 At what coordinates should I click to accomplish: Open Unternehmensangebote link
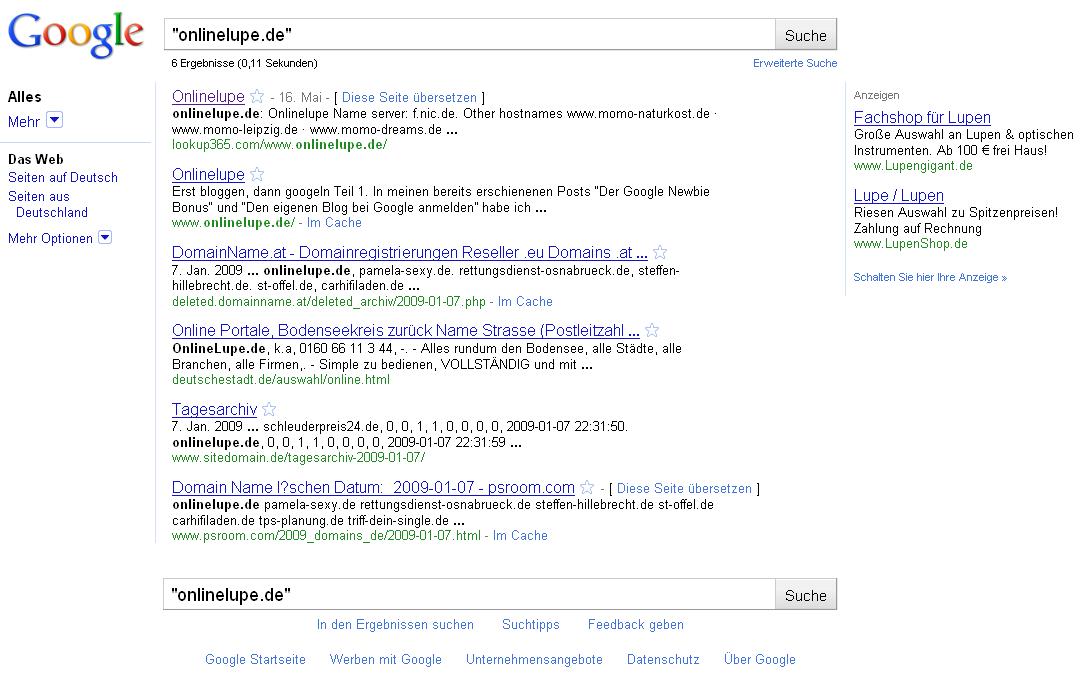click(534, 660)
